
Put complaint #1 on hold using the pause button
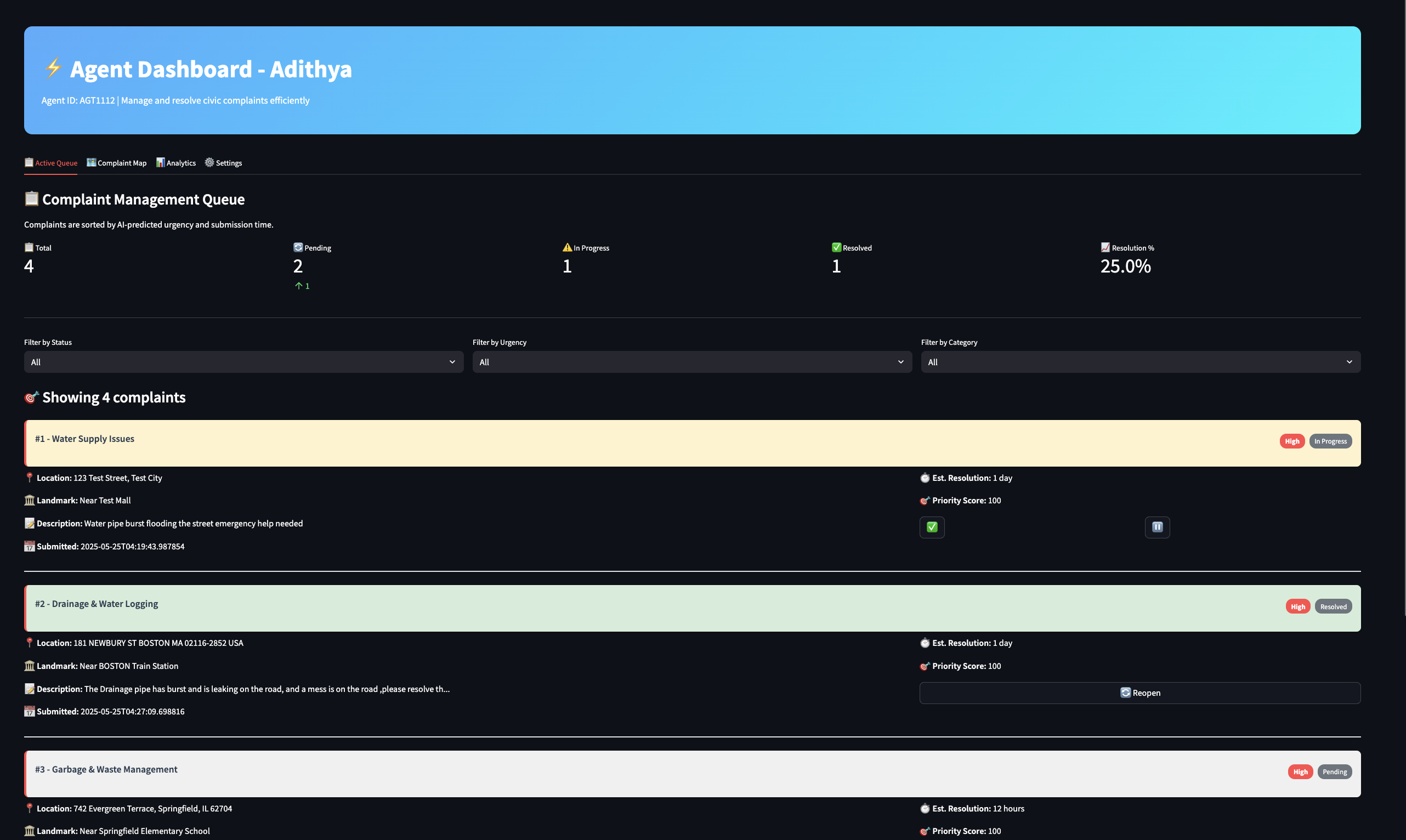1157,527
